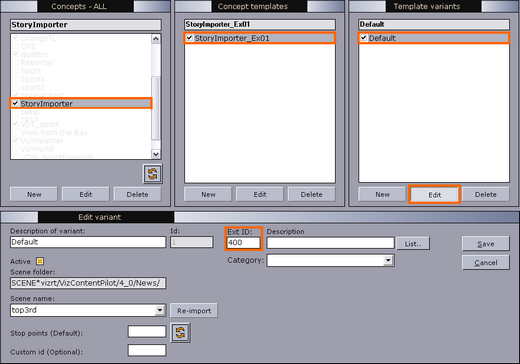Delete the selected concept

click(137, 194)
